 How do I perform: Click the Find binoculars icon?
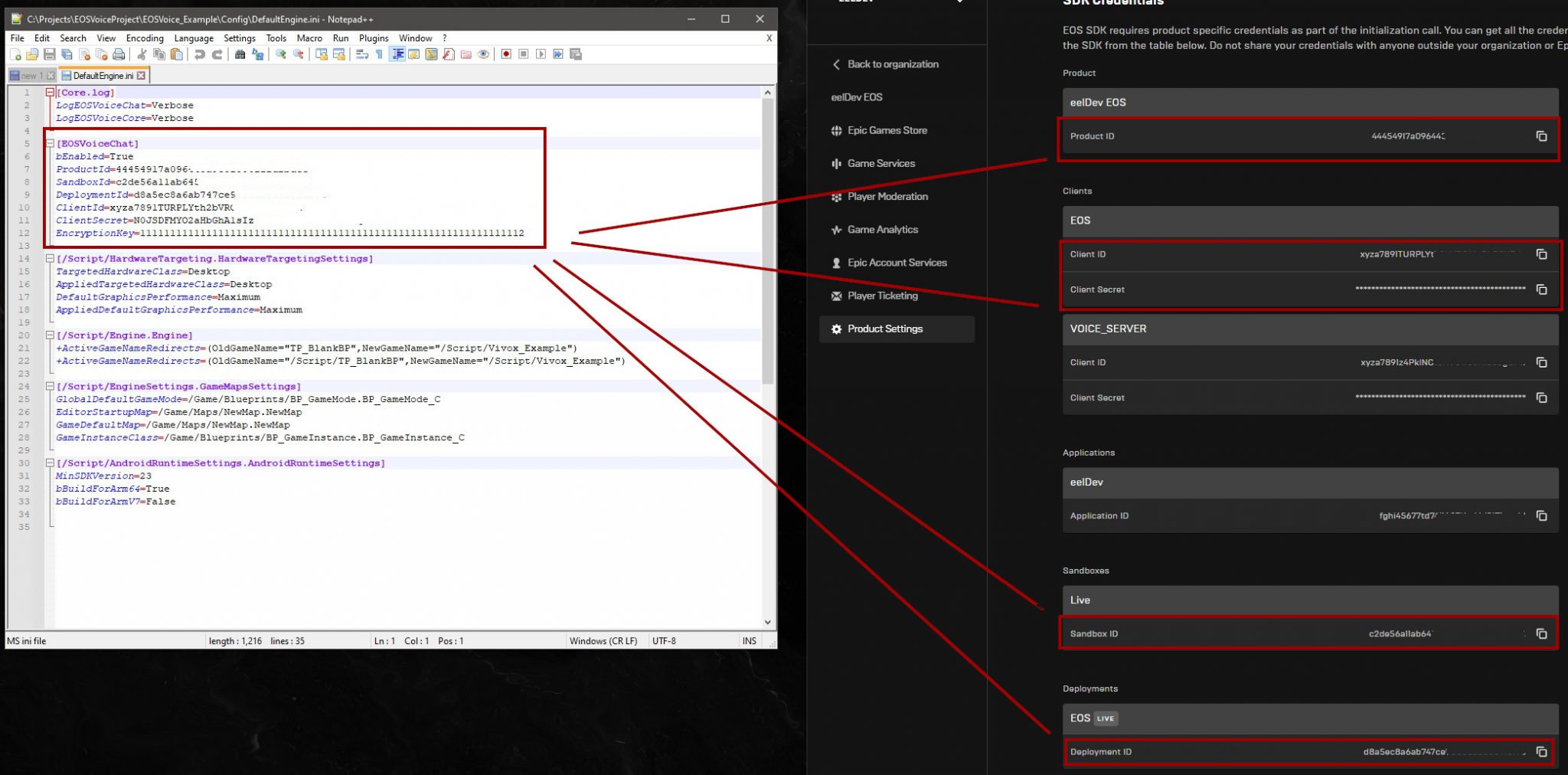240,54
